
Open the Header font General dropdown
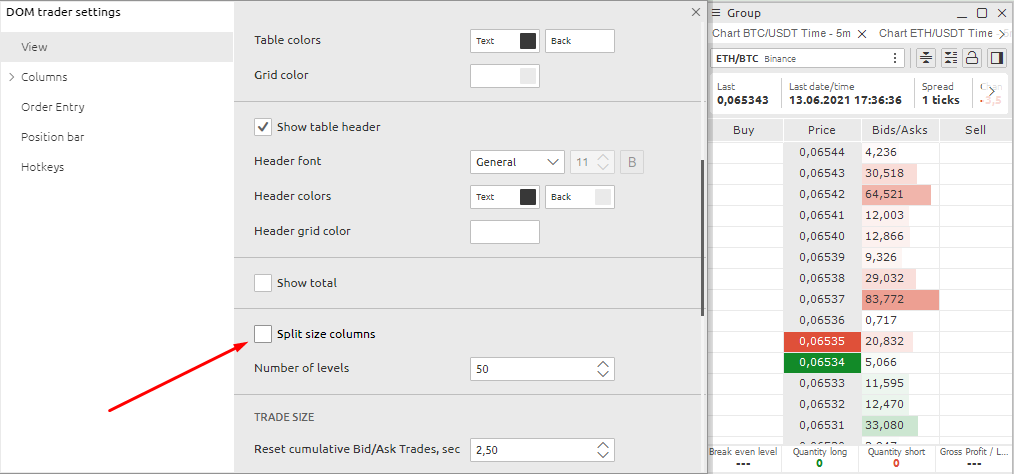point(517,162)
